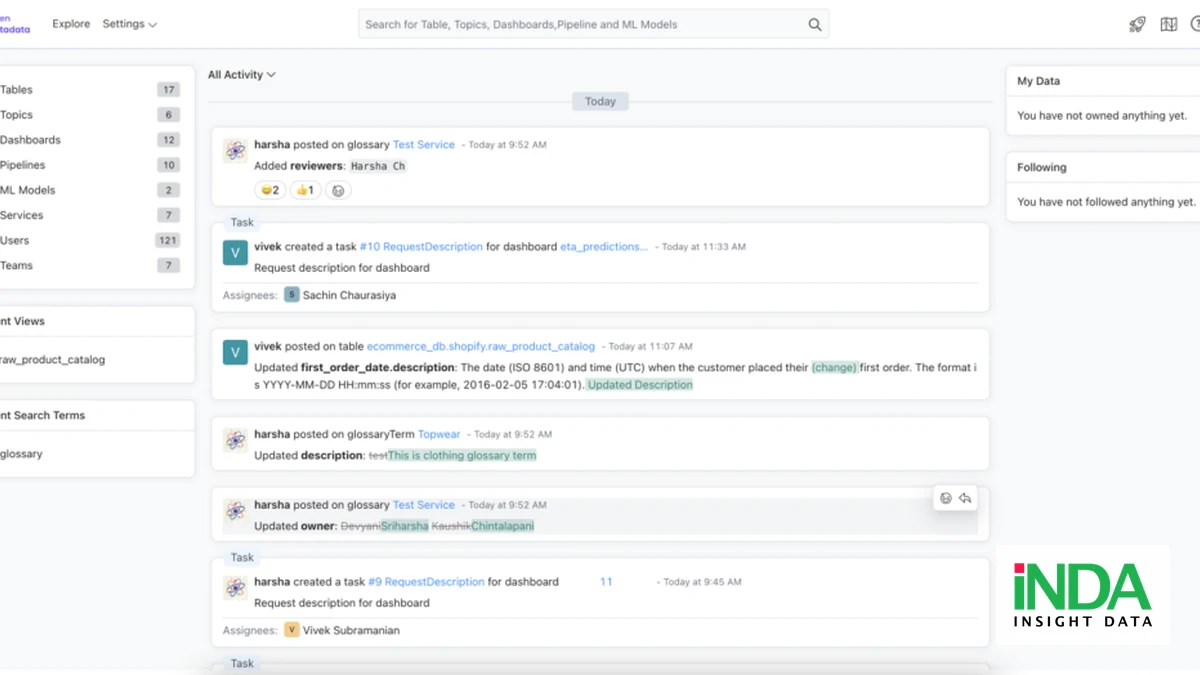Click the Task label above task #9

pos(242,558)
